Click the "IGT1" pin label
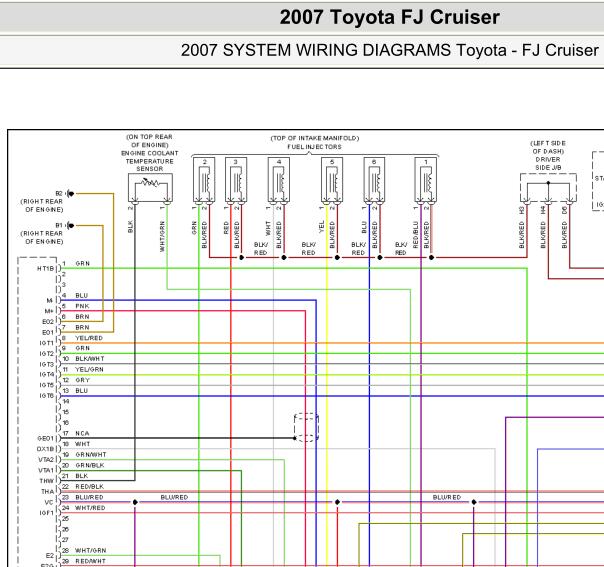The height and width of the screenshot is (567, 604). (47, 343)
